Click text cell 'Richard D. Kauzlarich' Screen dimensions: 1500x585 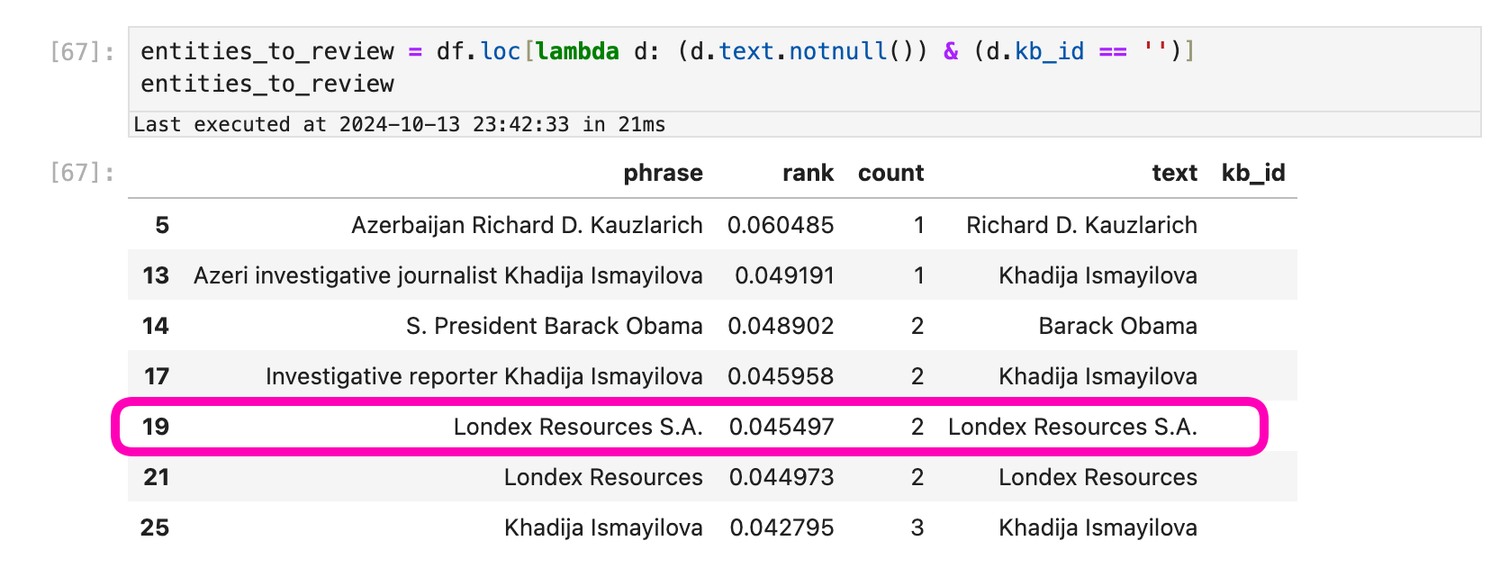coord(1082,225)
